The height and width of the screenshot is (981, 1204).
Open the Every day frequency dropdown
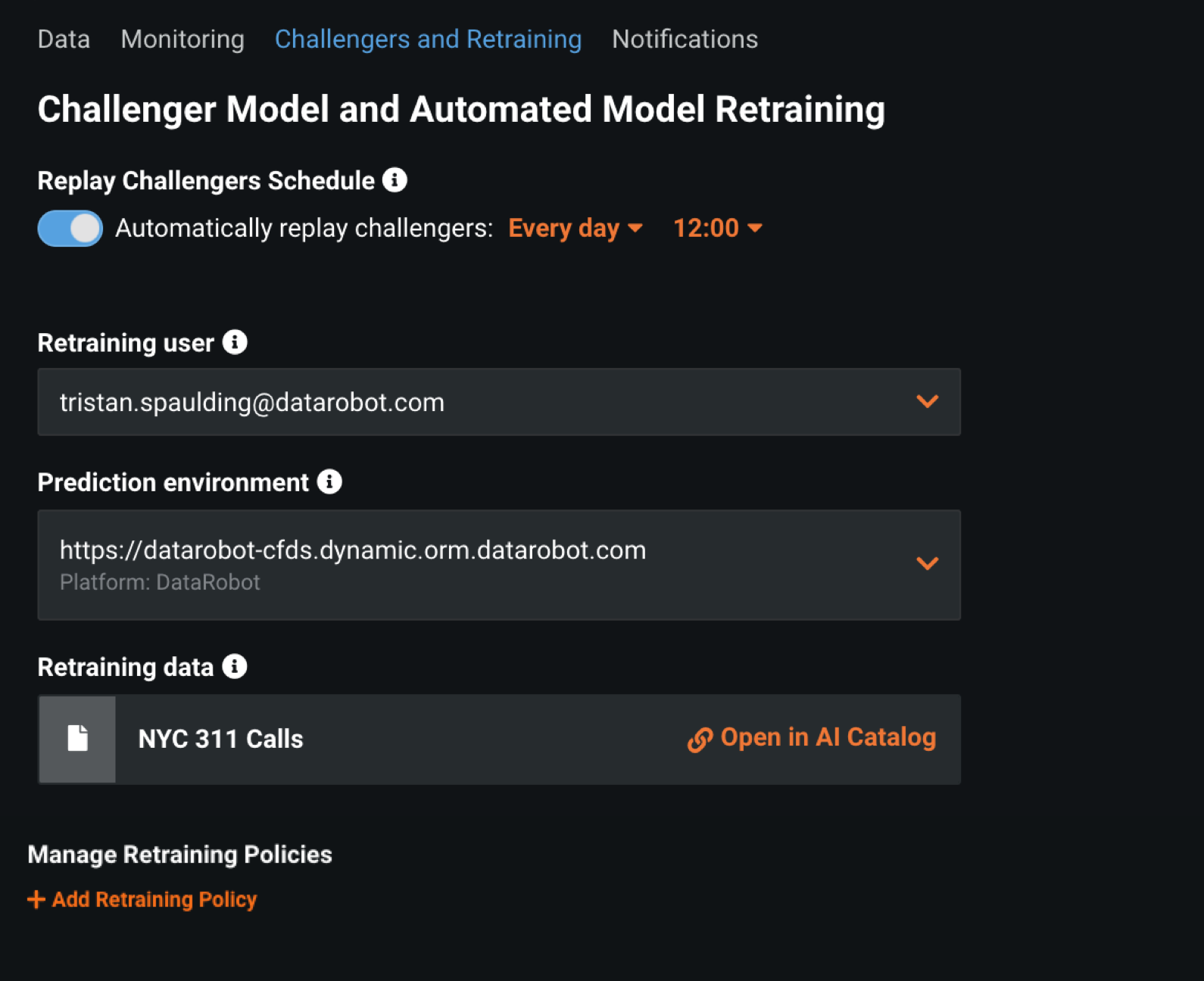[575, 228]
